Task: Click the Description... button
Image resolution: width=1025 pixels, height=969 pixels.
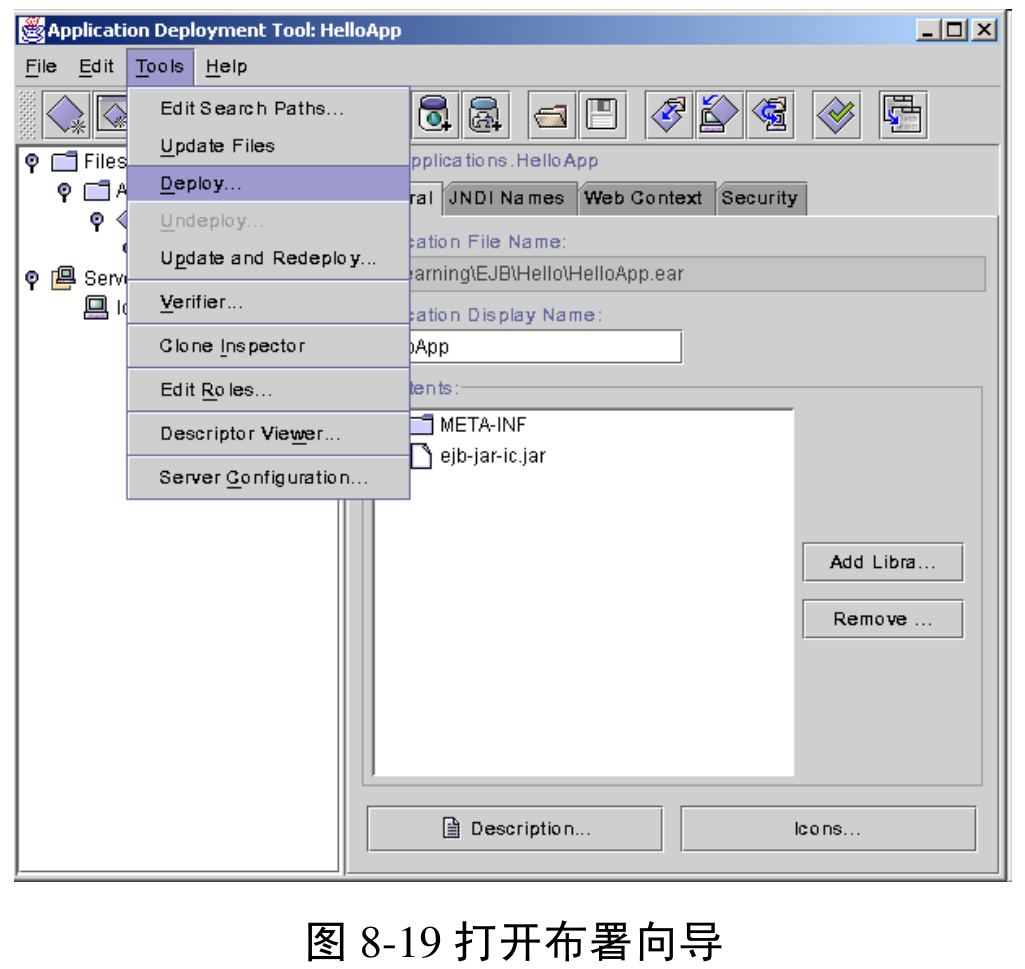Action: pos(514,828)
